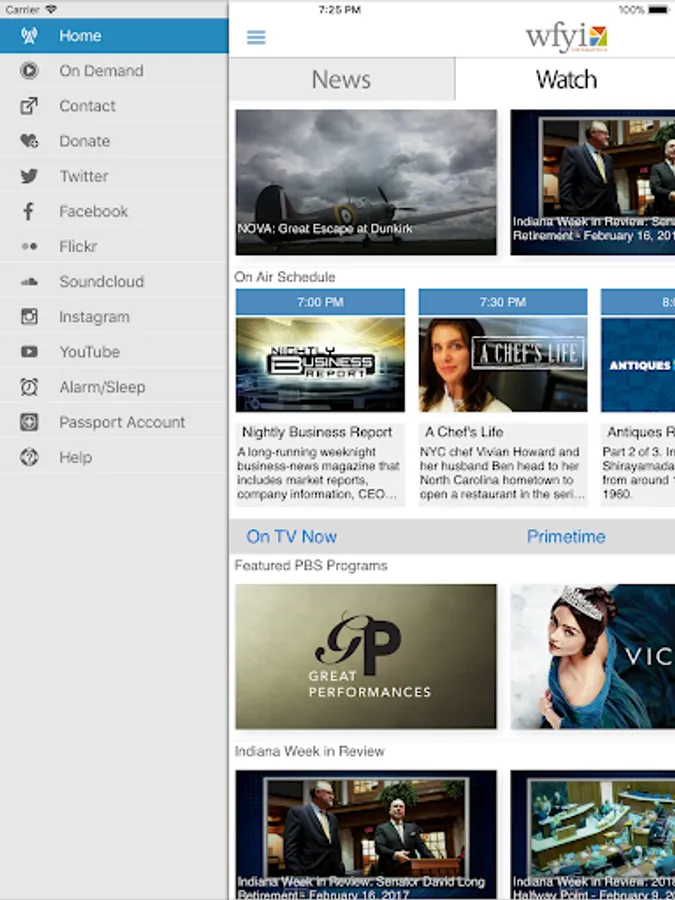Select A Chef's Life schedule thumbnail
Viewport: 675px width, 900px height.
pyautogui.click(x=503, y=364)
